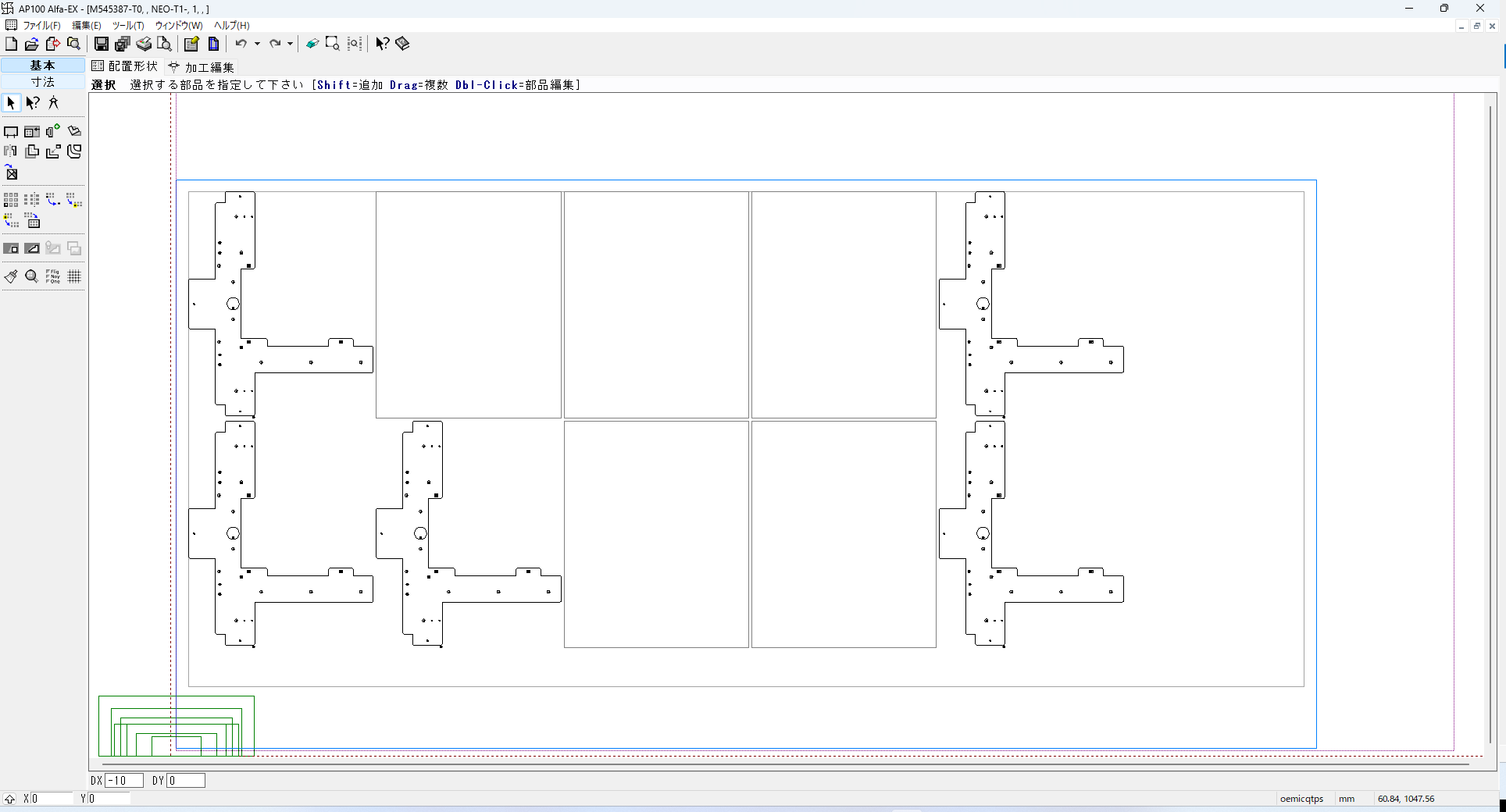Click the zoom window magnifier icon

click(x=333, y=44)
